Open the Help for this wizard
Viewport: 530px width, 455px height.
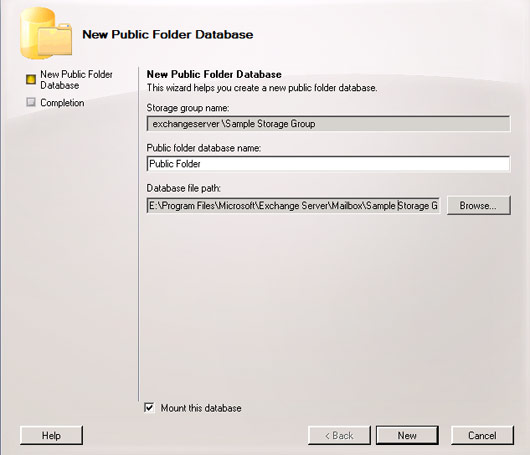pos(51,435)
